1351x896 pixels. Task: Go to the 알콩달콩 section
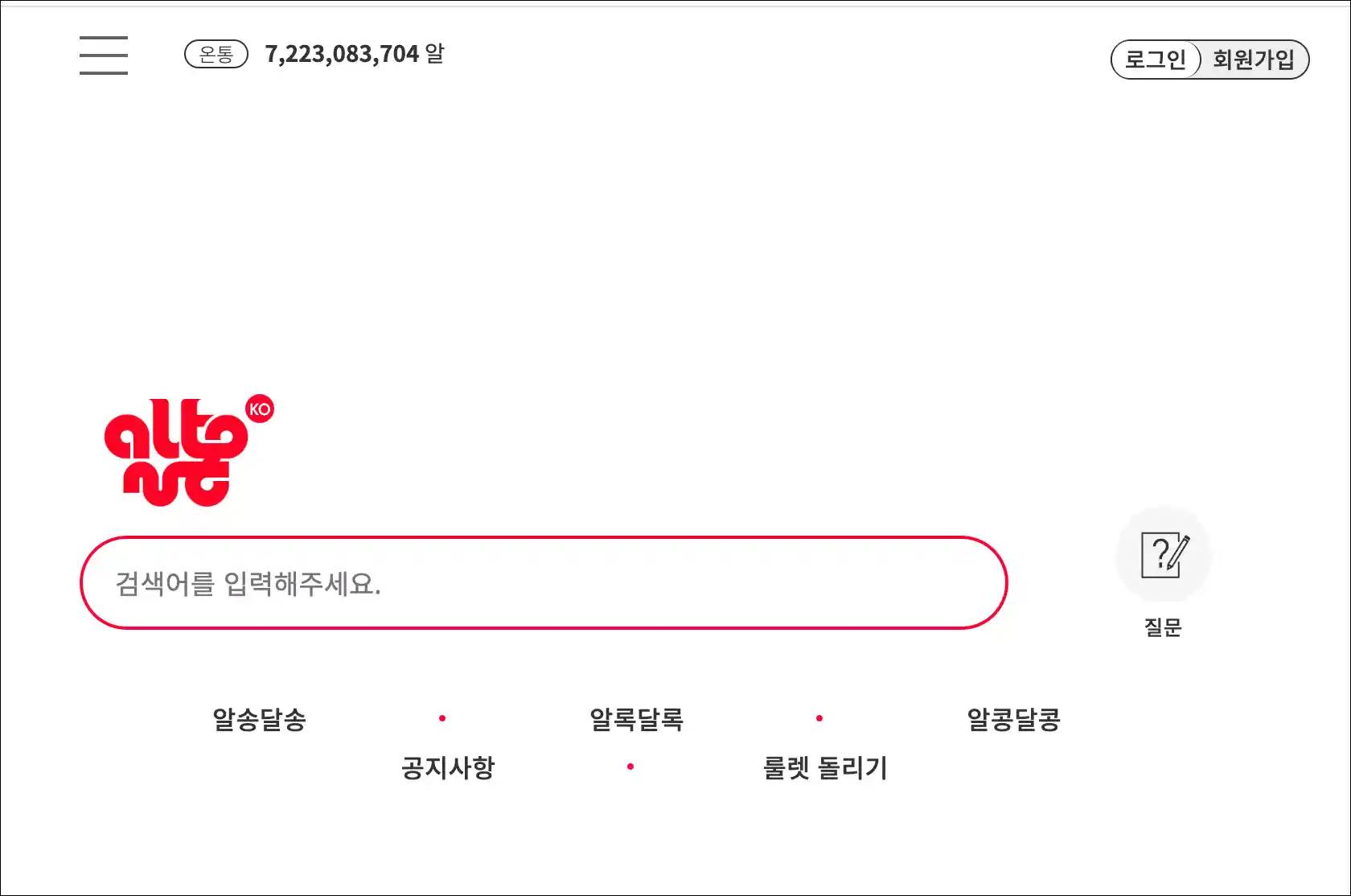pos(1013,719)
